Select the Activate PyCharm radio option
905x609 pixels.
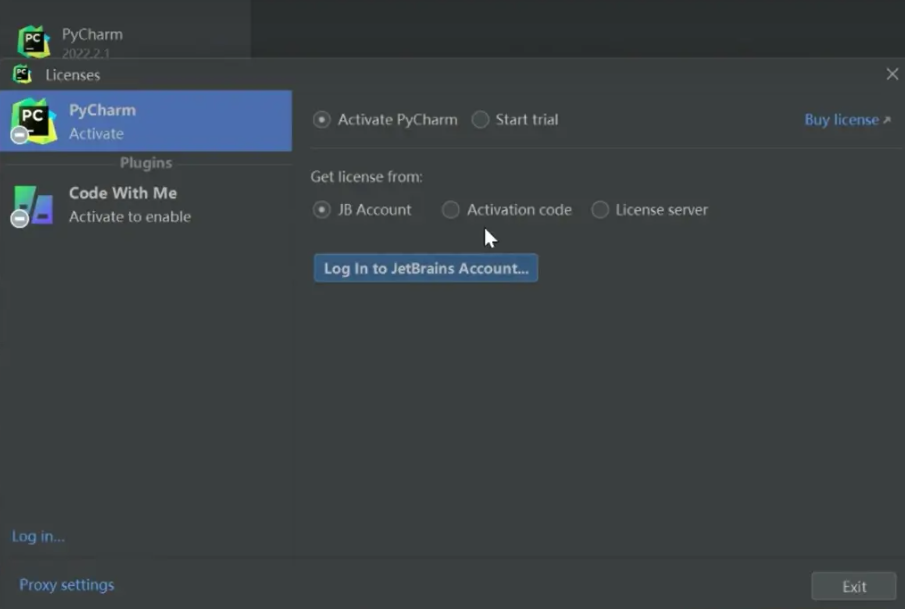click(x=322, y=120)
